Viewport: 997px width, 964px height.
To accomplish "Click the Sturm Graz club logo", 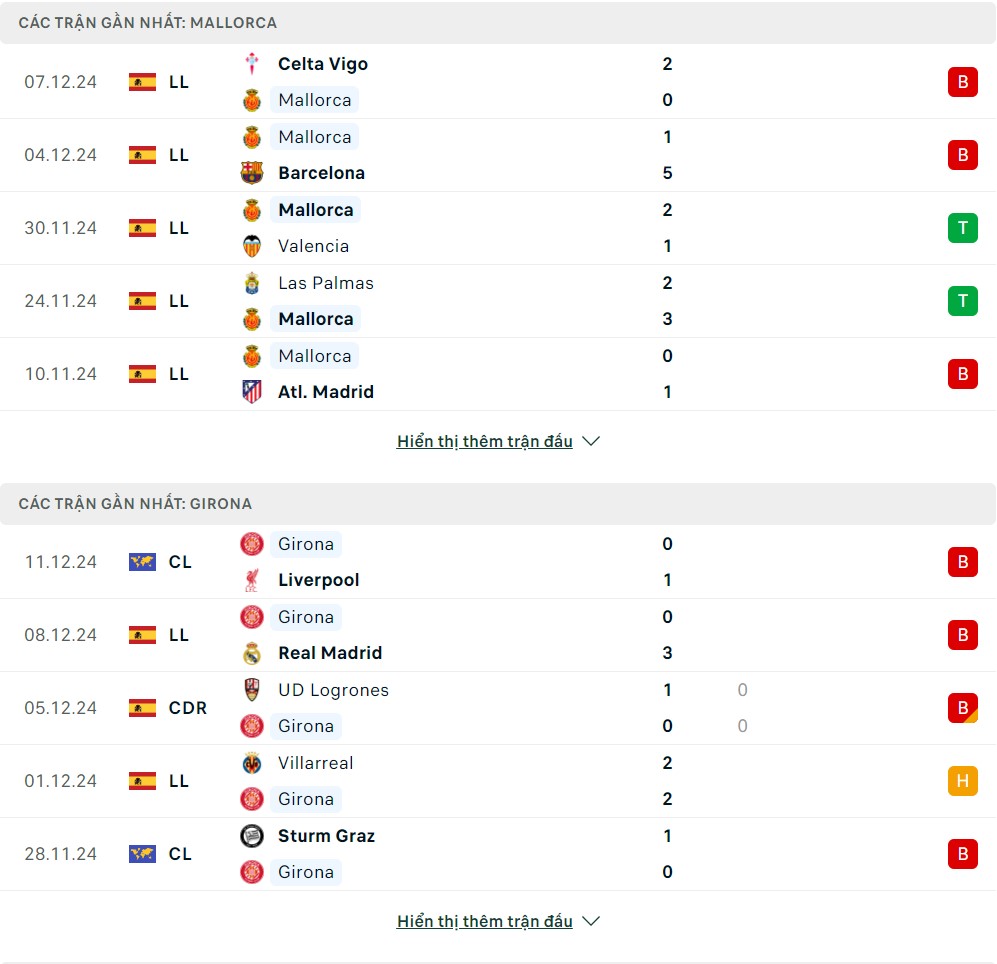I will (252, 836).
